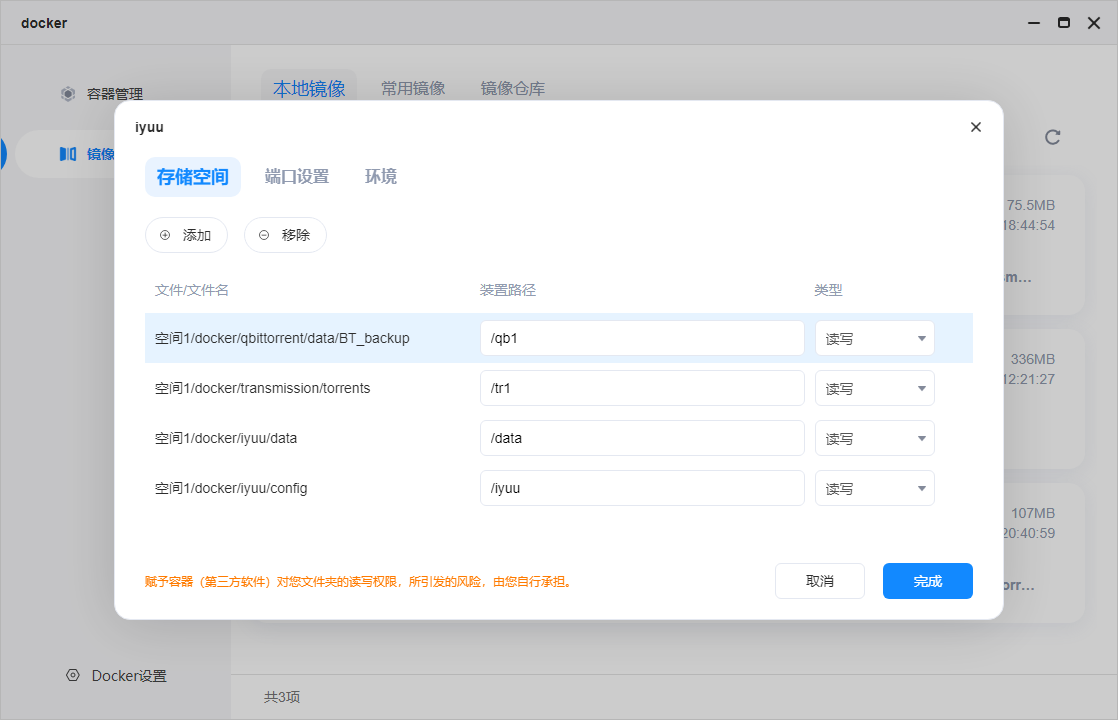The height and width of the screenshot is (720, 1118).
Task: Select 容器管理 icon in the sidebar
Action: point(67,94)
